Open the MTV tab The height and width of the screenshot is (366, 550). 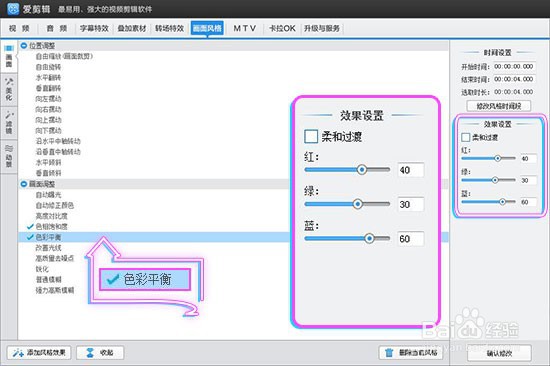(x=245, y=28)
